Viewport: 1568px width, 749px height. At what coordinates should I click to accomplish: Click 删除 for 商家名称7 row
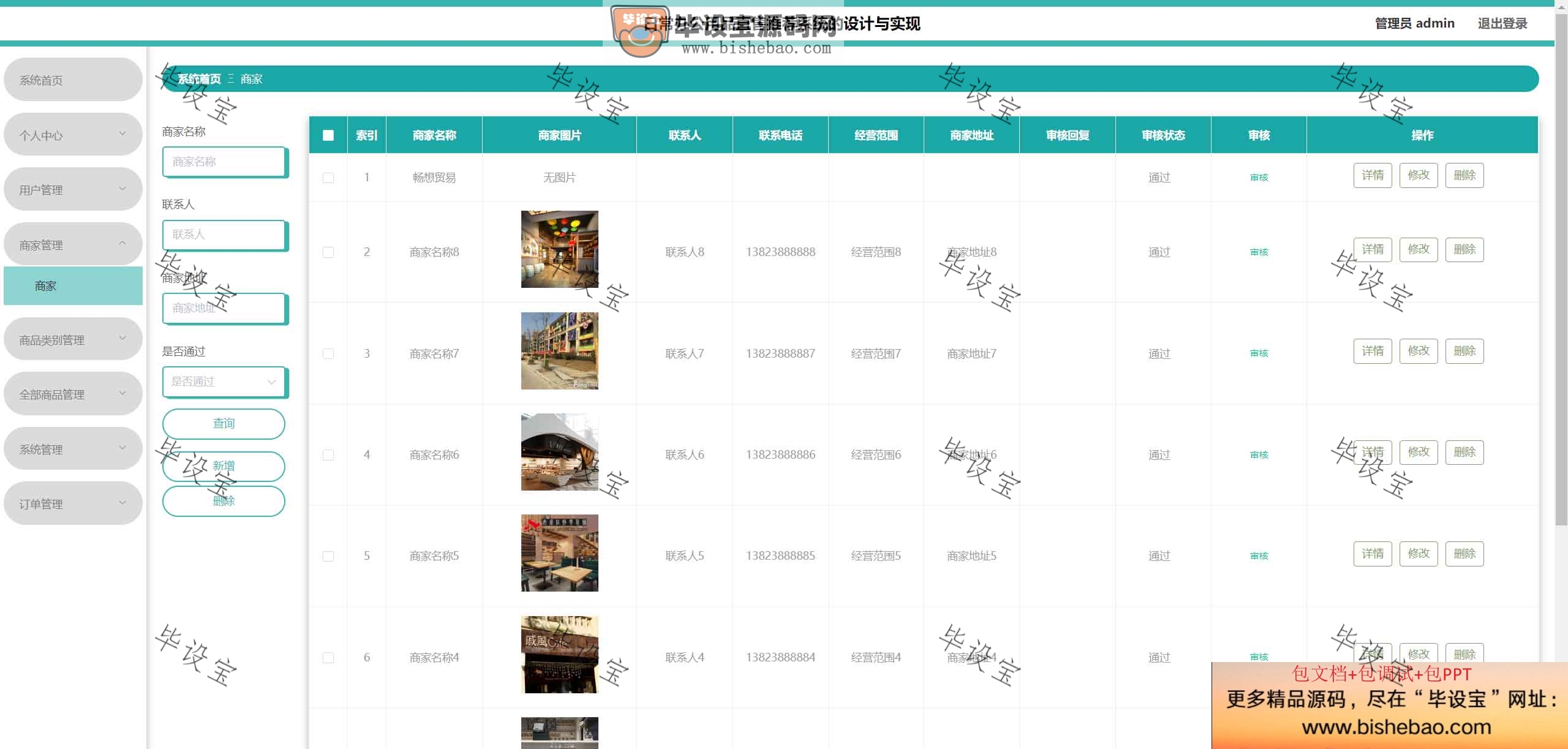[x=1464, y=351]
